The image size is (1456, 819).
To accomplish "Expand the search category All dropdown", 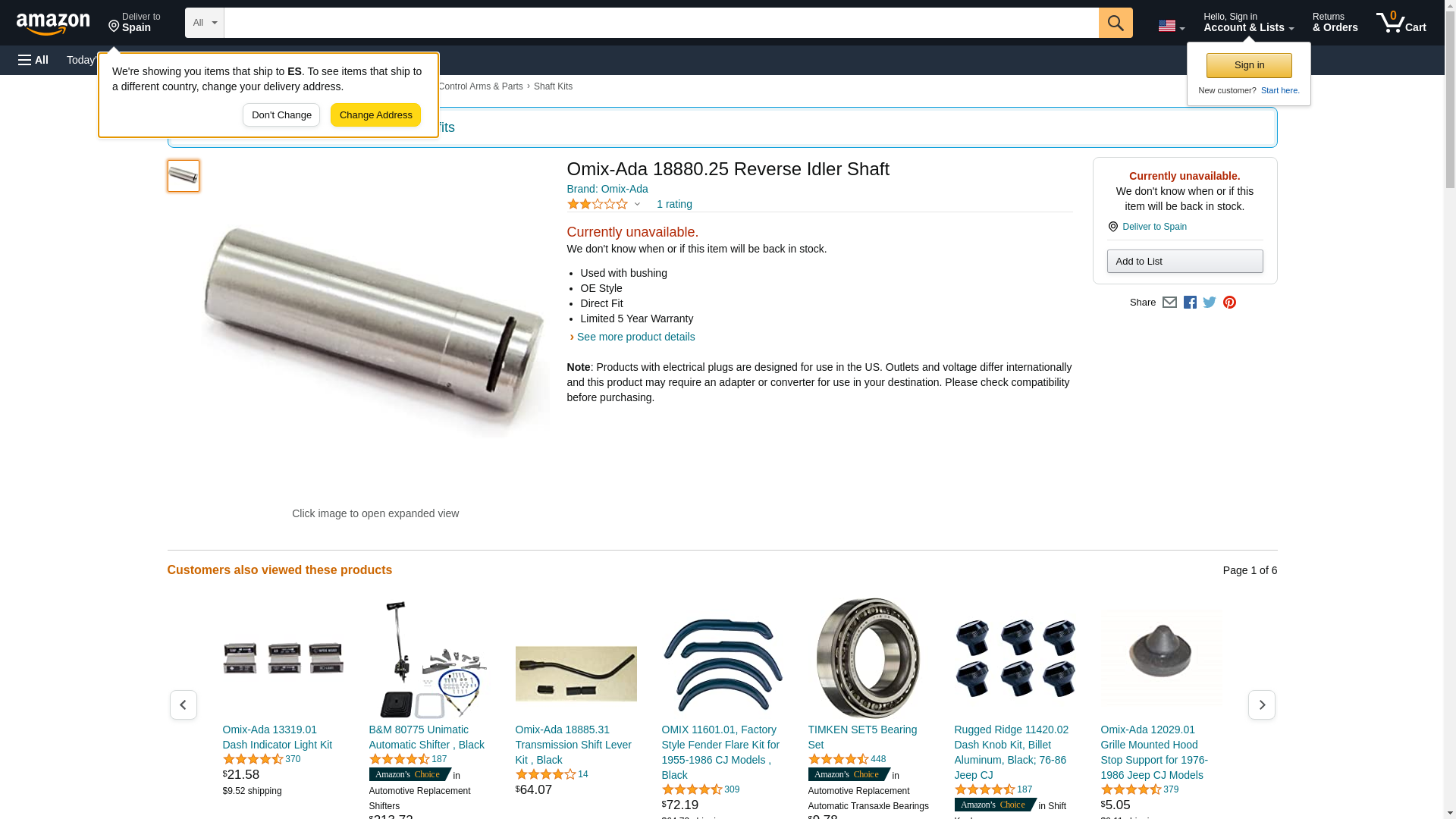I will pyautogui.click(x=205, y=23).
